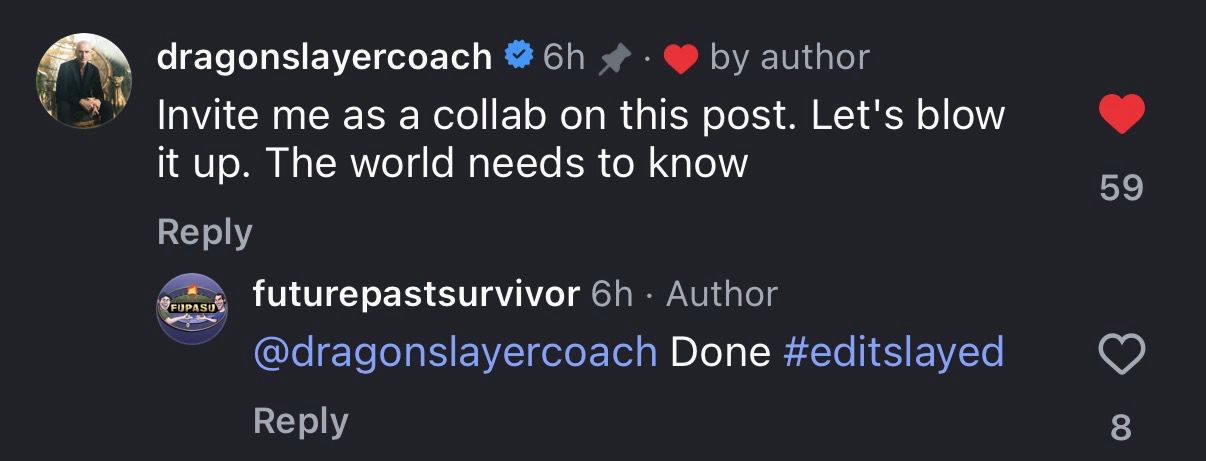
Task: Click the "Author" label beside futurepastsurvivor
Action: pyautogui.click(x=722, y=294)
